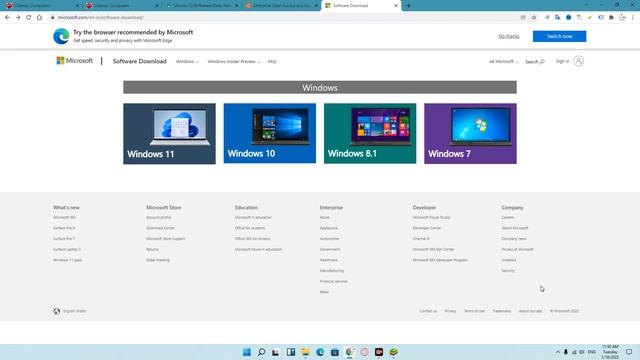Open the Download Center footer link

click(160, 228)
